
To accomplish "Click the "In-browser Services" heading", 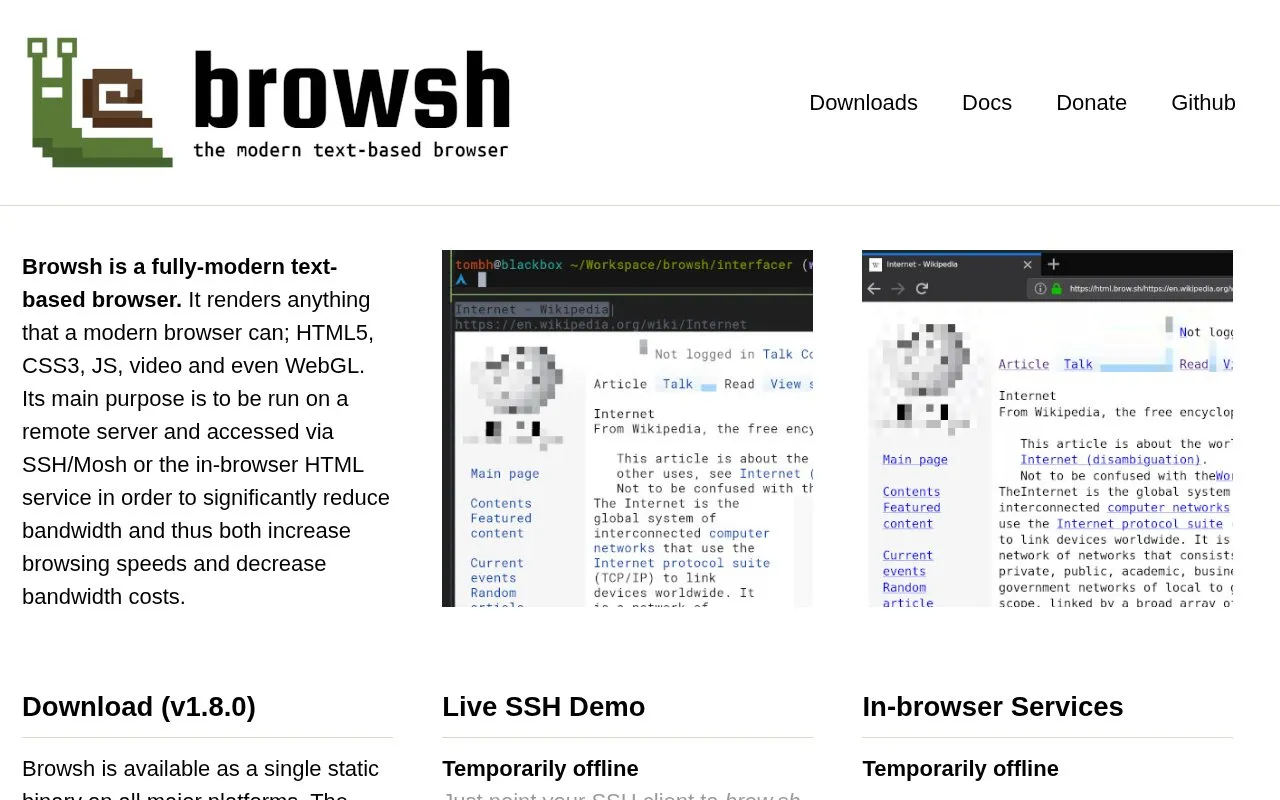I will [x=992, y=707].
